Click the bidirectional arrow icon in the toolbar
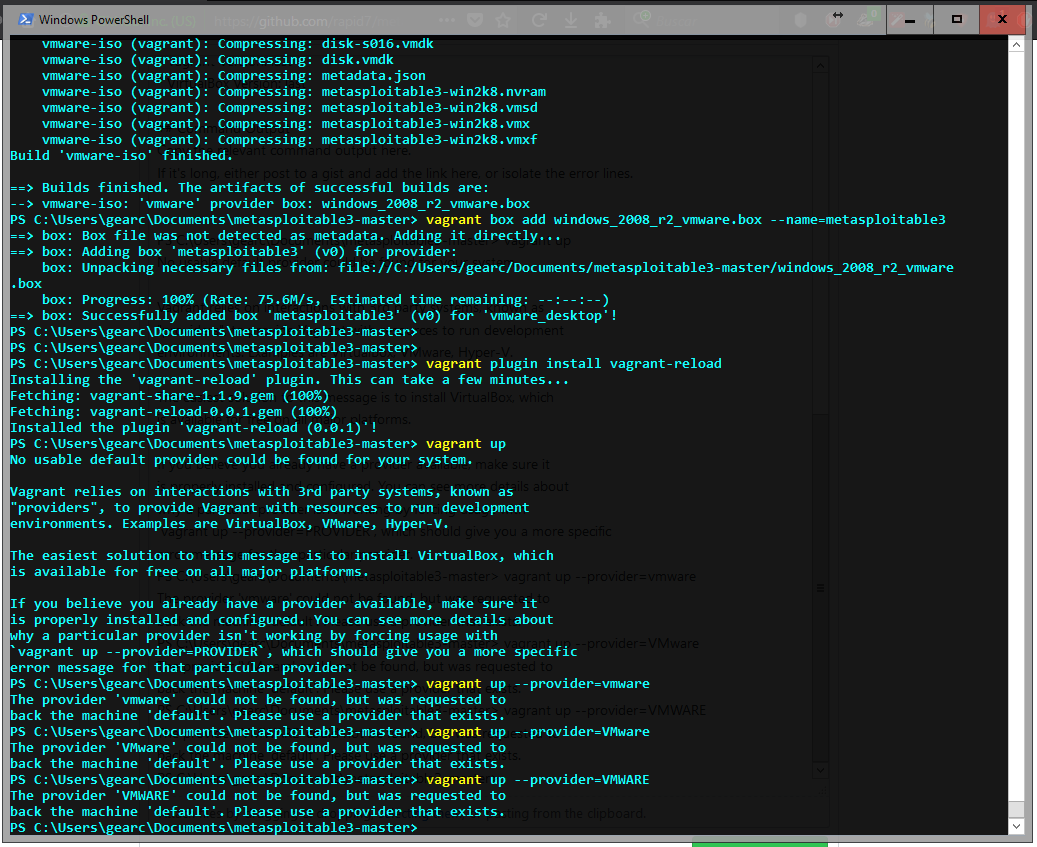 tap(838, 18)
